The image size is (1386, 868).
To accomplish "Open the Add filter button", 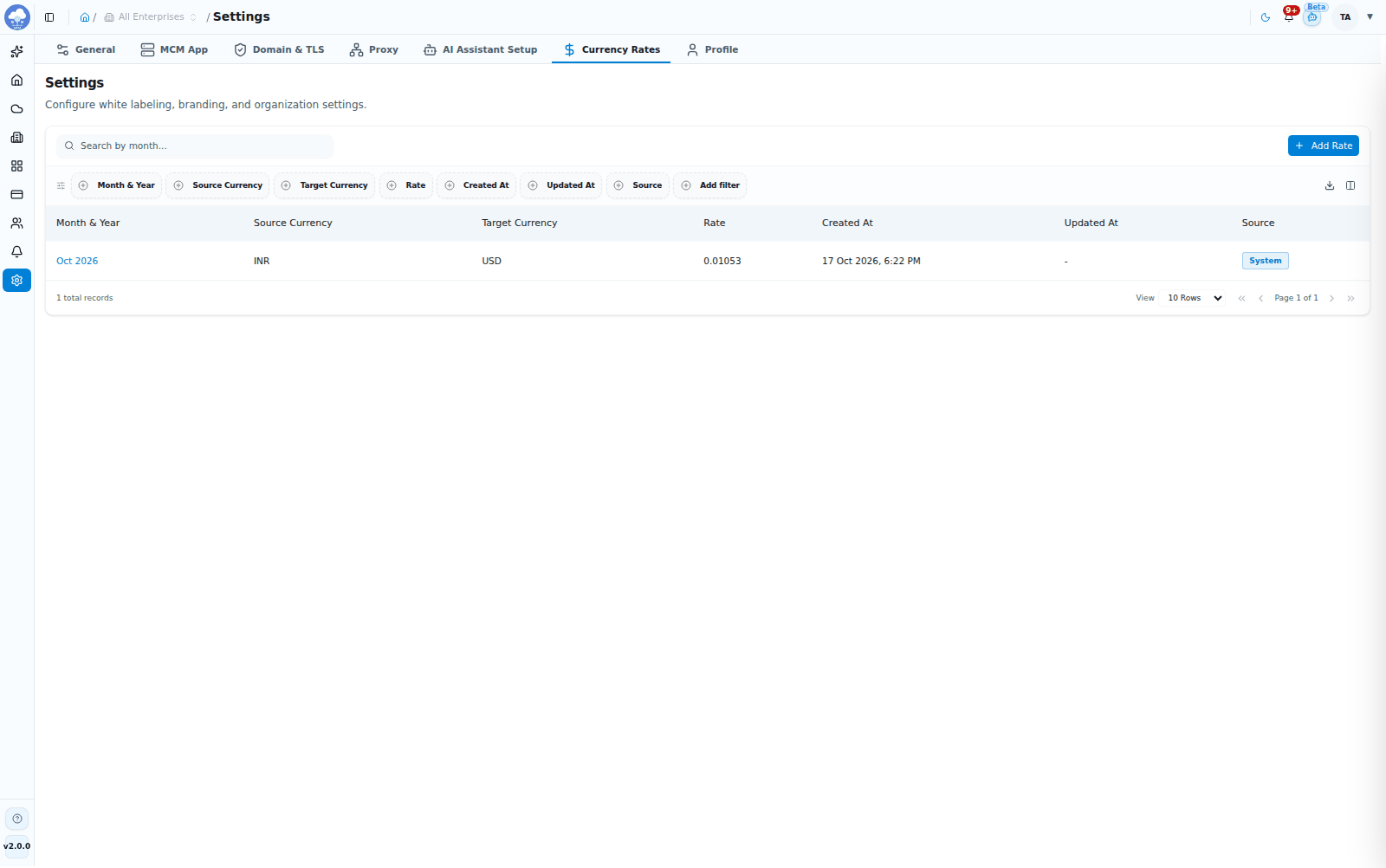I will 709,185.
